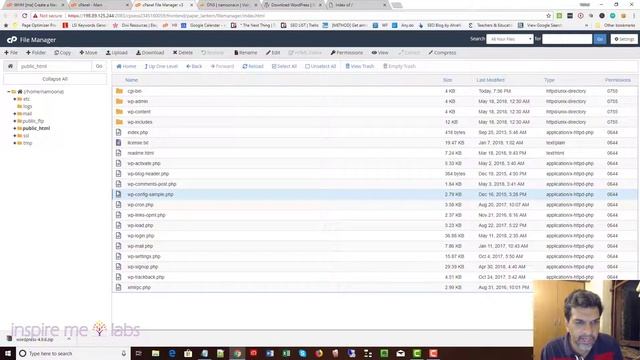Expand the mail folder in tree

click(x=15, y=114)
